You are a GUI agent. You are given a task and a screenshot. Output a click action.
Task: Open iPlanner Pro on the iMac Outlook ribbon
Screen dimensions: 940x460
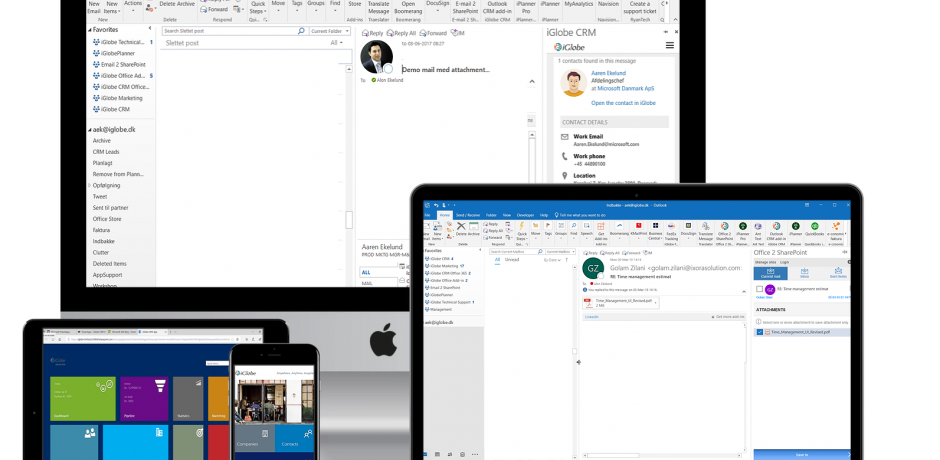click(526, 7)
